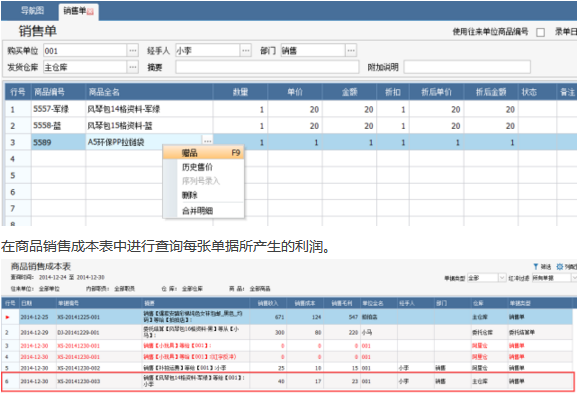Image resolution: width=584 pixels, height=393 pixels.
Task: Close the 销售单 tab with its red X
Action: tap(90, 12)
